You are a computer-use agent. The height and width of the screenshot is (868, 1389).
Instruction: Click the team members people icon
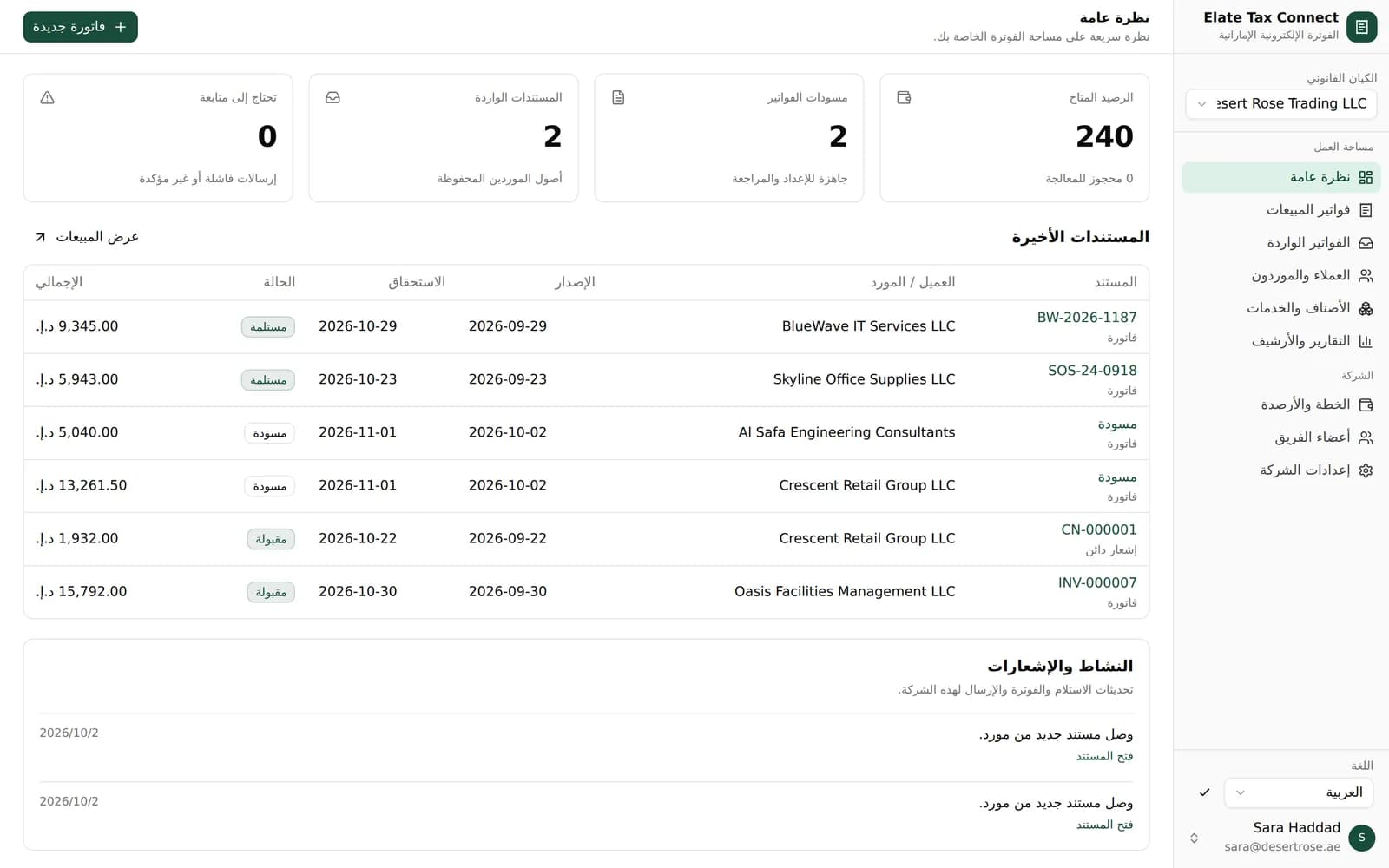coord(1366,437)
